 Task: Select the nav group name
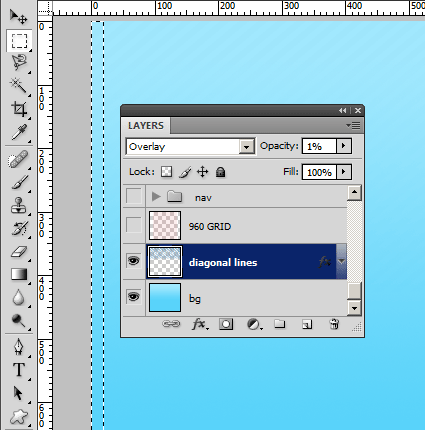[x=203, y=198]
